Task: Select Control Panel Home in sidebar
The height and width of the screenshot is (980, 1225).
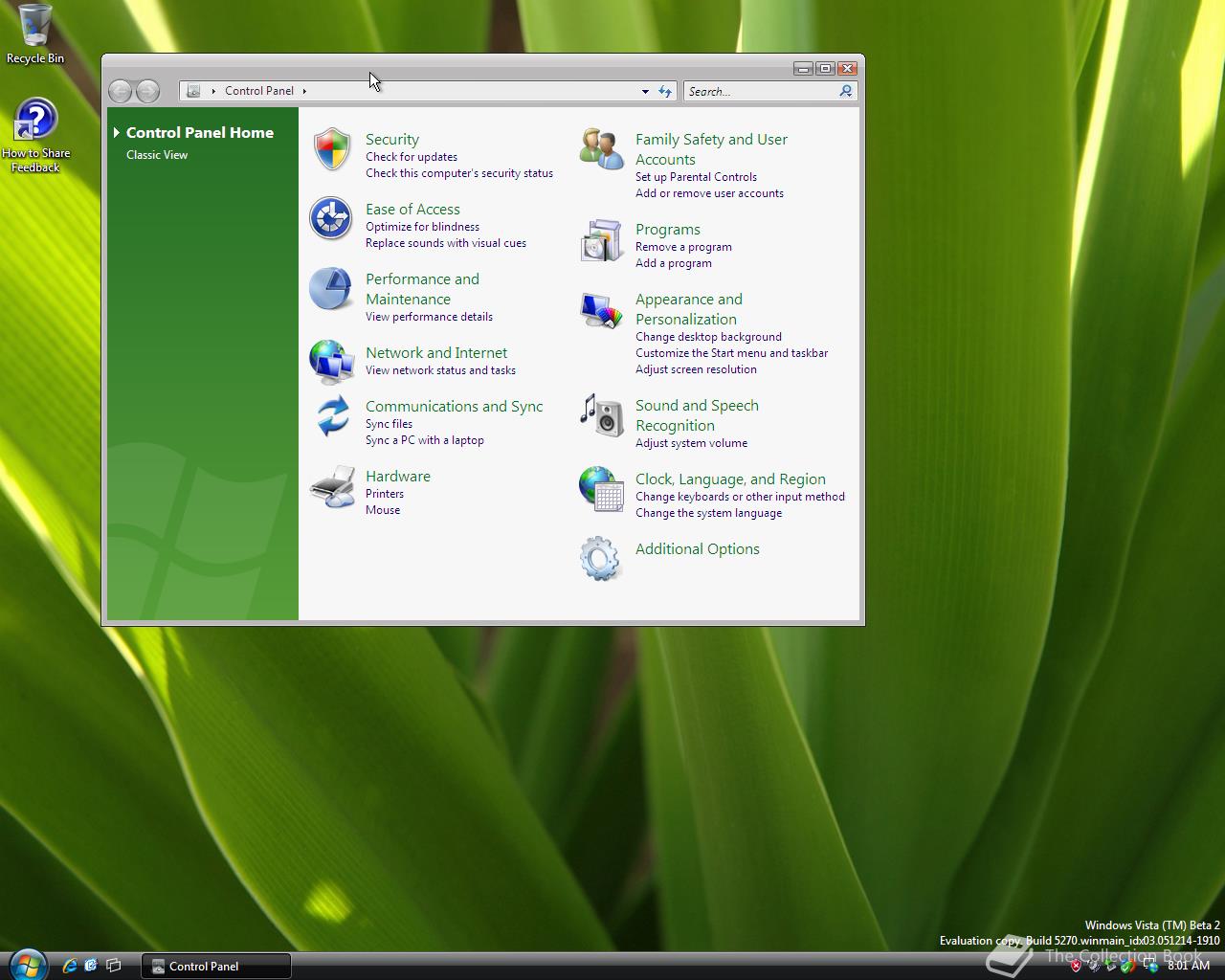Action: [x=200, y=133]
